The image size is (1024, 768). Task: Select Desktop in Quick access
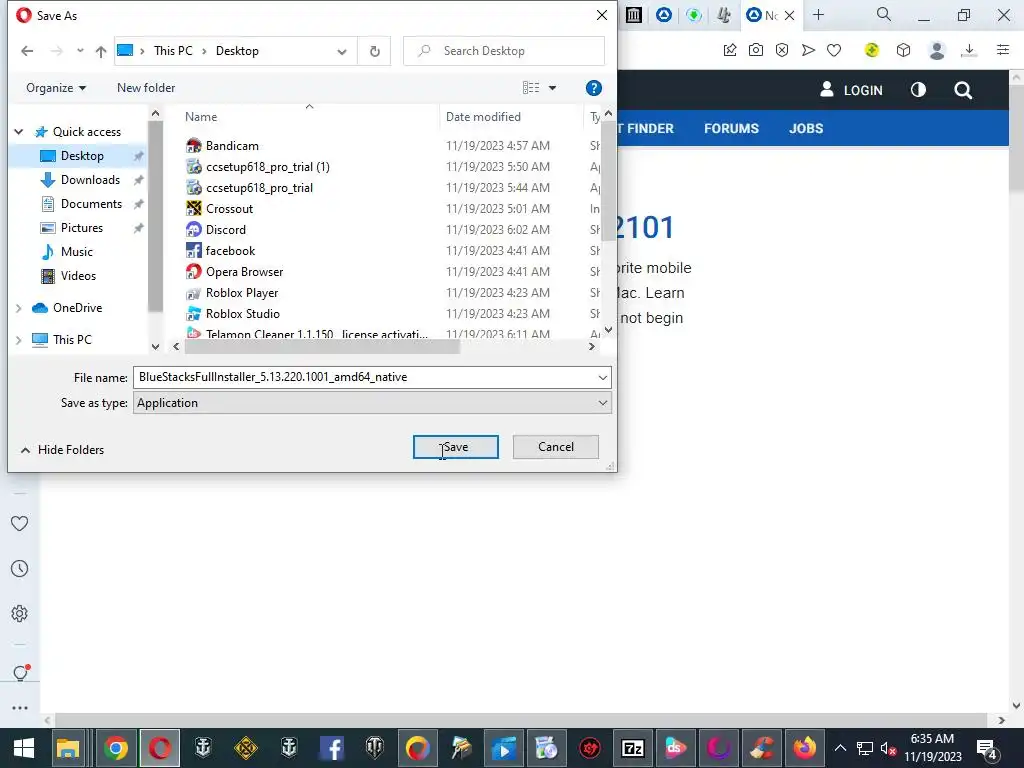[82, 156]
